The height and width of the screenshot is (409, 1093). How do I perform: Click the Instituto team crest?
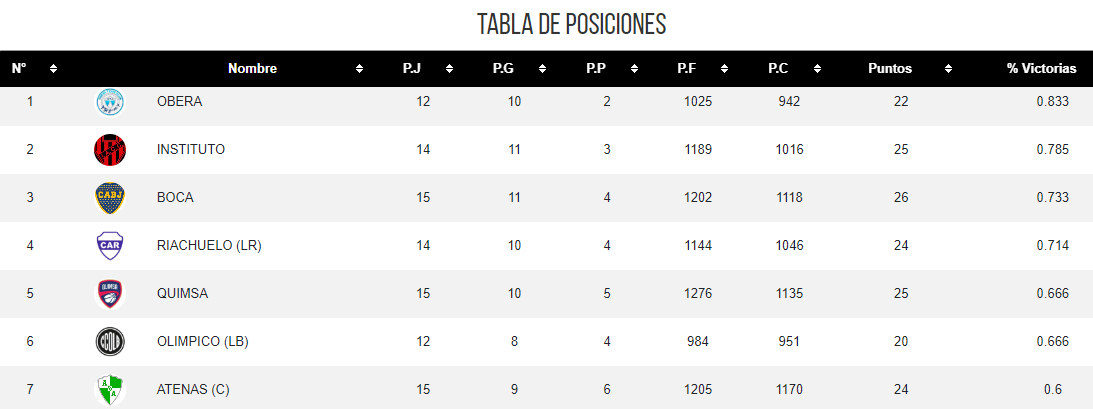(109, 150)
